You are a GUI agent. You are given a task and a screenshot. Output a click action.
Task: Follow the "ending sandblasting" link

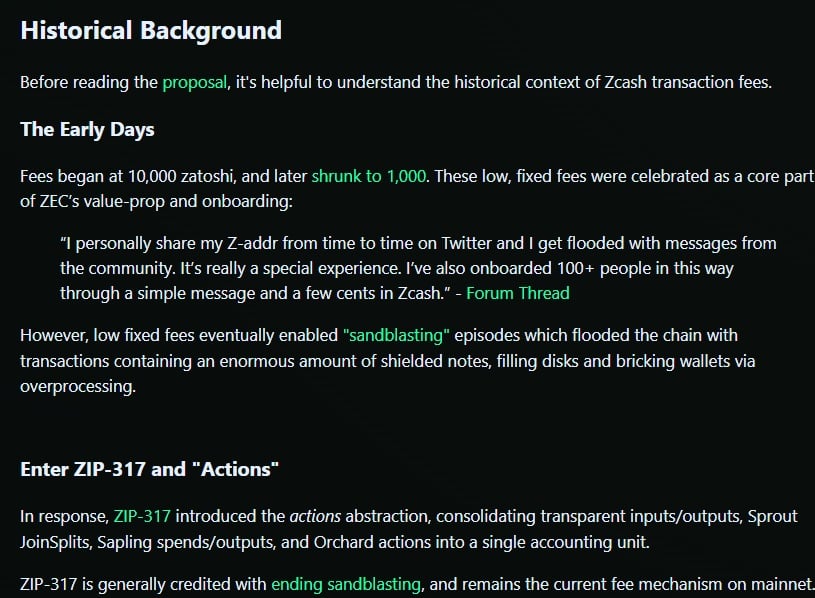347,583
